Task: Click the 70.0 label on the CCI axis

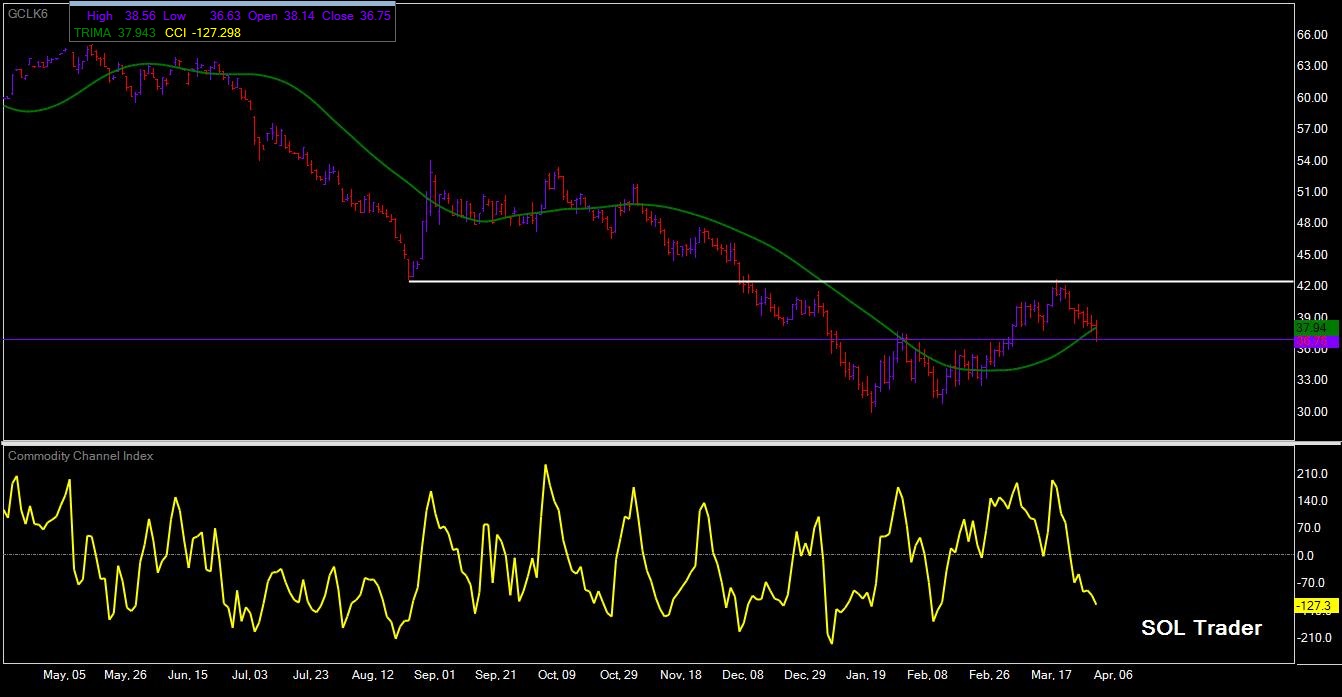Action: pyautogui.click(x=1311, y=528)
